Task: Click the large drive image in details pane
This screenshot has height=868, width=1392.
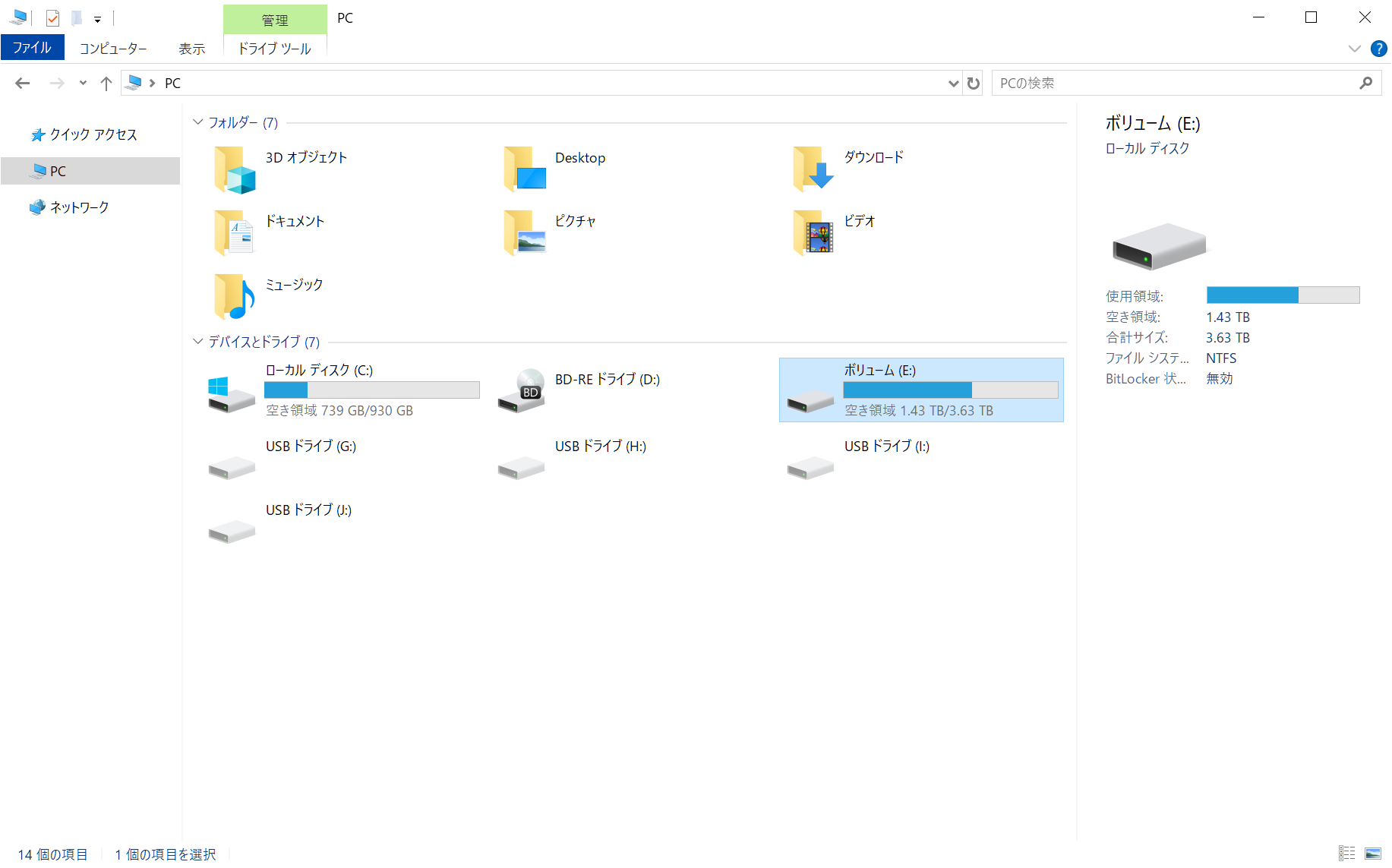Action: pyautogui.click(x=1159, y=246)
